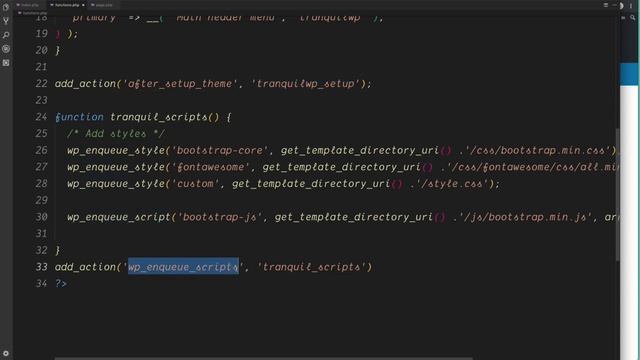Click the editor horizontal scrollbar thumb
The width and height of the screenshot is (640, 360).
263,358
